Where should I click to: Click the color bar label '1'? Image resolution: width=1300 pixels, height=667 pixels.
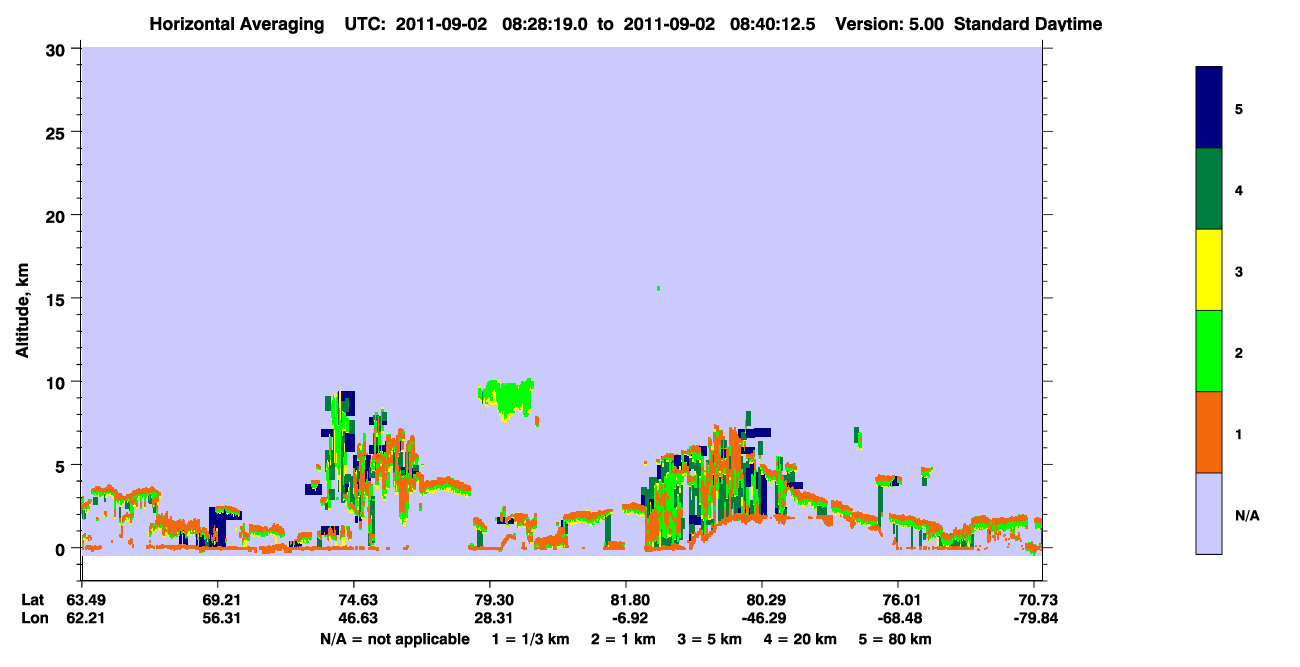(1239, 434)
